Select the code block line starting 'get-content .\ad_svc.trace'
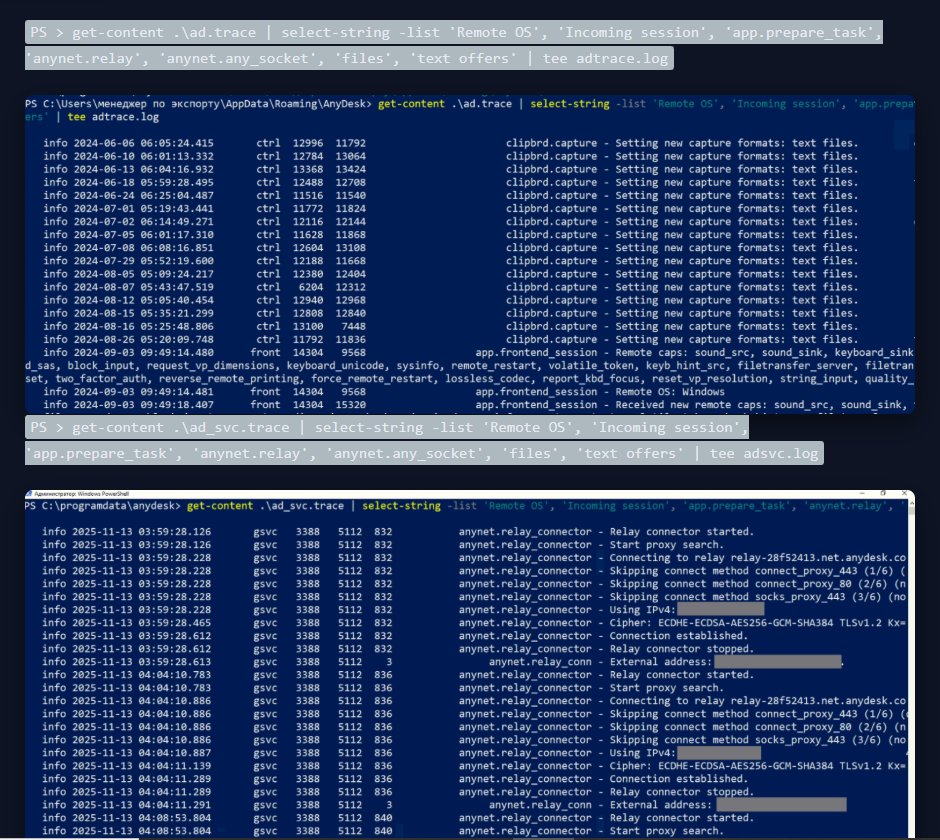The width and height of the screenshot is (940, 840). [x=387, y=427]
